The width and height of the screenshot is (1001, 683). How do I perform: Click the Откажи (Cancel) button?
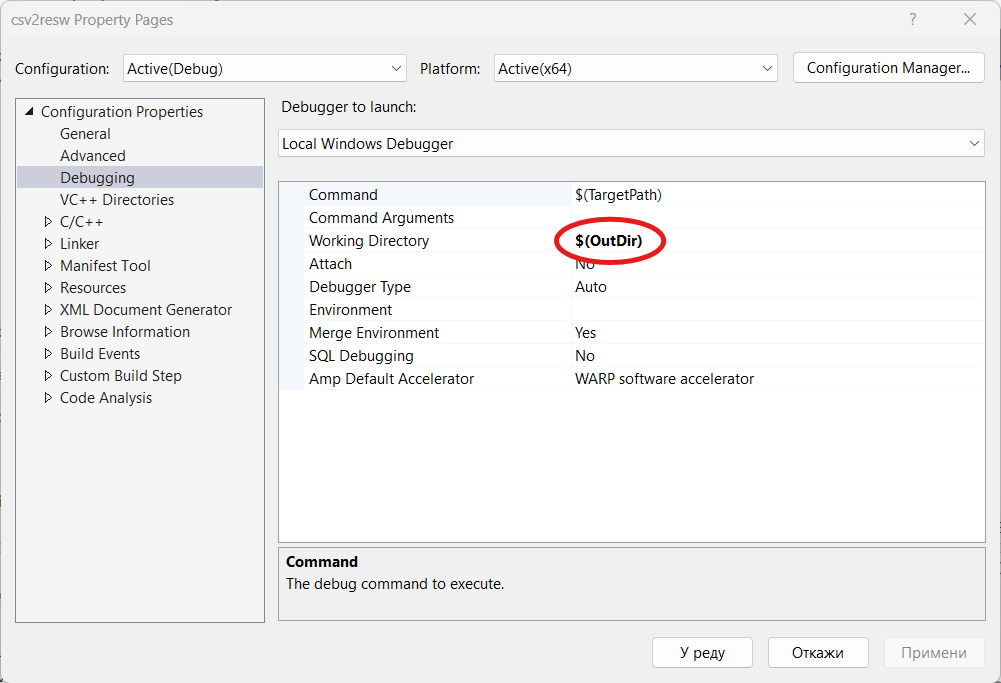coord(817,653)
